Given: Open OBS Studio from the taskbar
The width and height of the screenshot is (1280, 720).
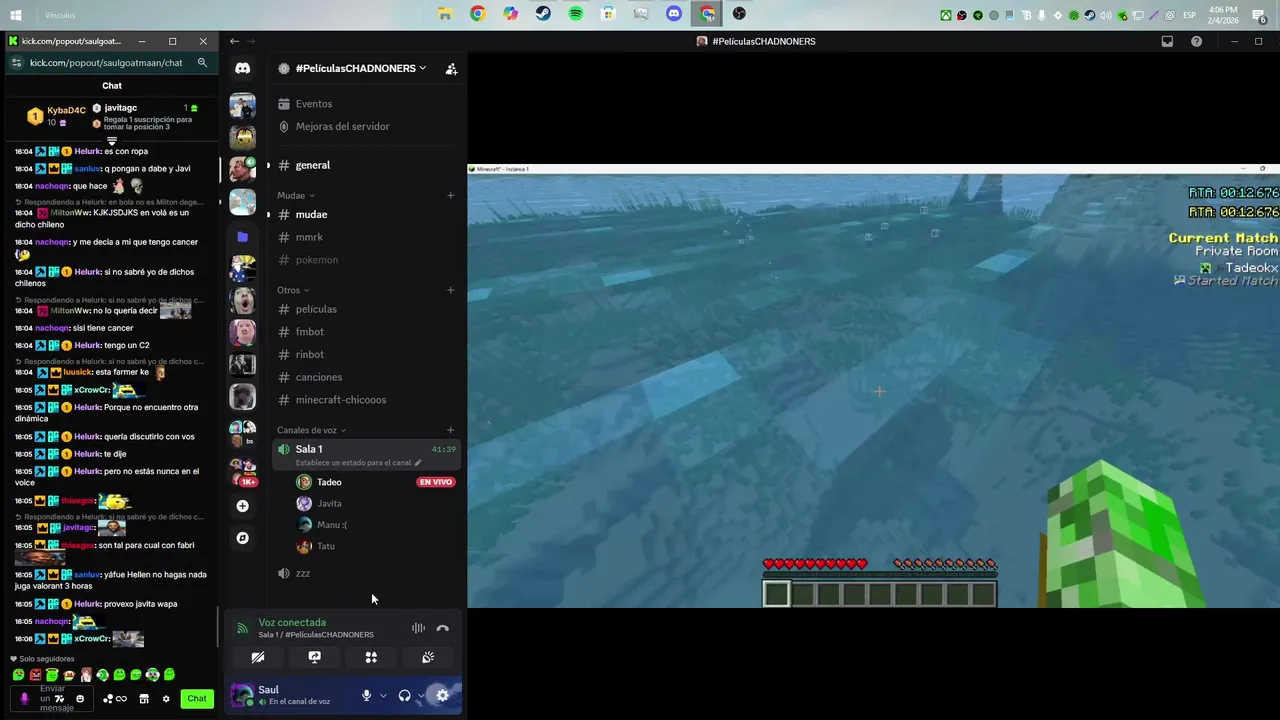Looking at the screenshot, I should click(739, 14).
